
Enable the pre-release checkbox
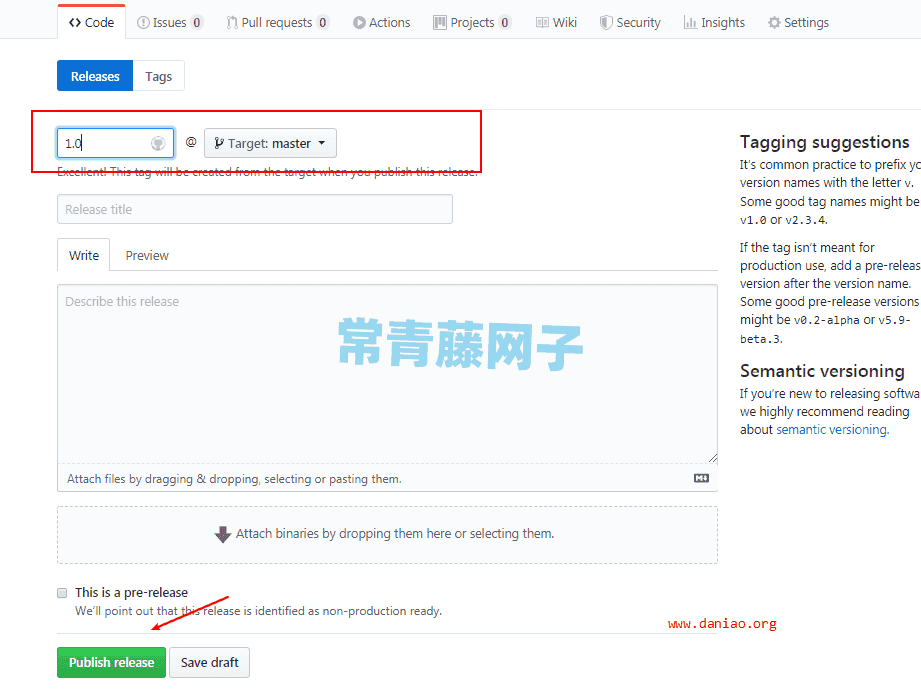click(x=62, y=593)
